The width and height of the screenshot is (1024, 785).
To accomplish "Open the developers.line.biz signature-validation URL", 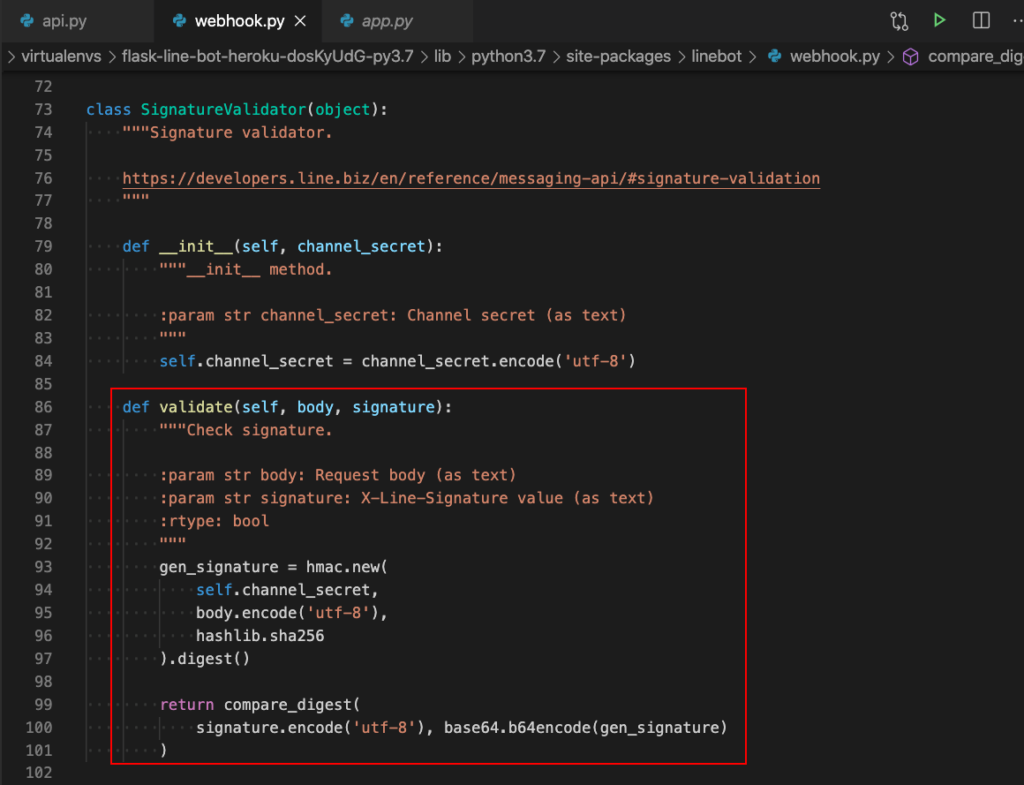I will coord(470,178).
